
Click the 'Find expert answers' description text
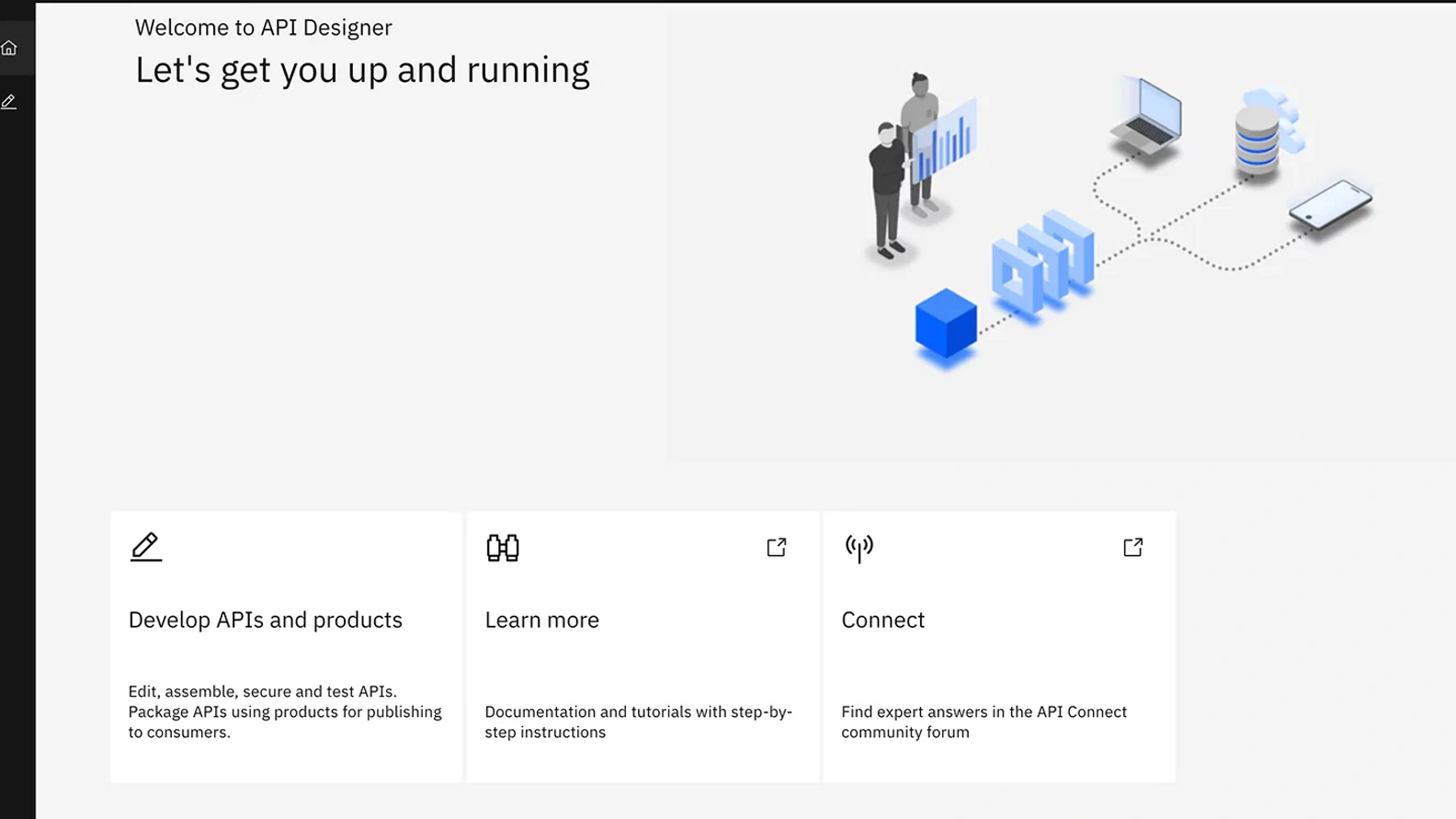(984, 722)
